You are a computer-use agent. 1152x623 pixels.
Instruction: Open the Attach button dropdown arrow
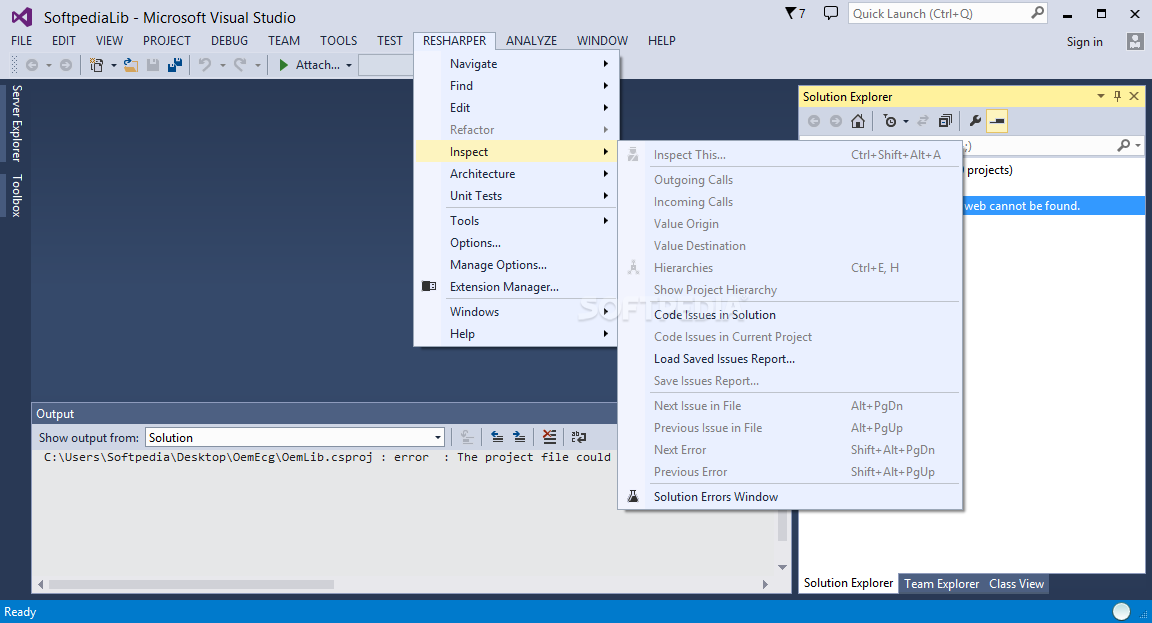tap(349, 65)
